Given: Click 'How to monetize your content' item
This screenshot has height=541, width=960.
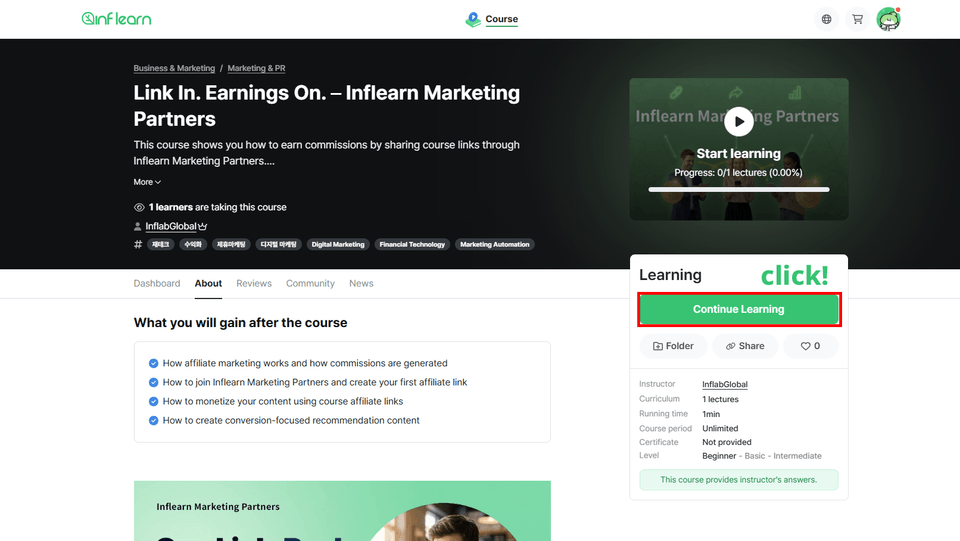Looking at the screenshot, I should [x=283, y=401].
